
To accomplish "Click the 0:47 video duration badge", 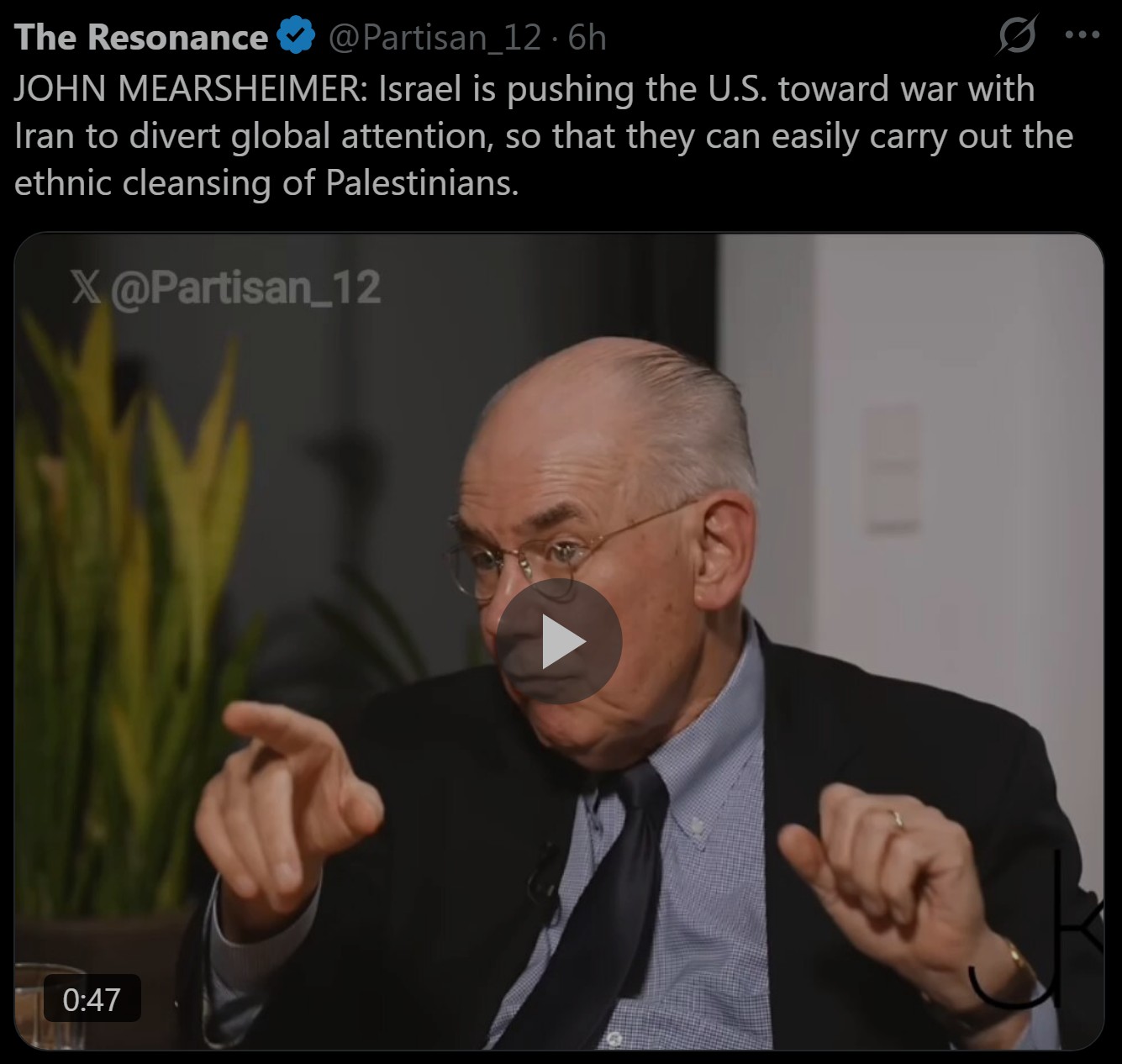I will tap(92, 999).
